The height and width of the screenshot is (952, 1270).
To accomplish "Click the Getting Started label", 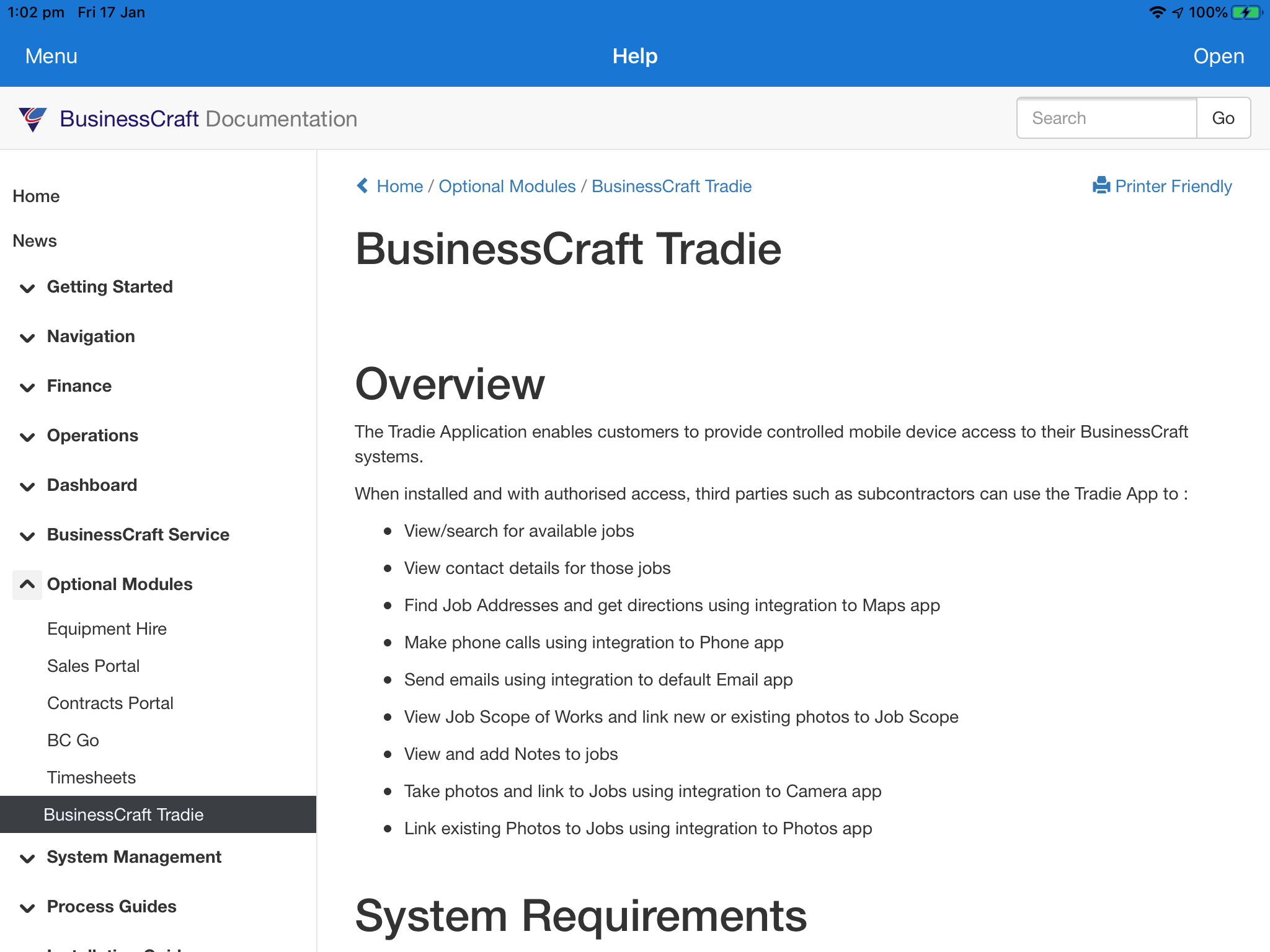I will pyautogui.click(x=110, y=286).
